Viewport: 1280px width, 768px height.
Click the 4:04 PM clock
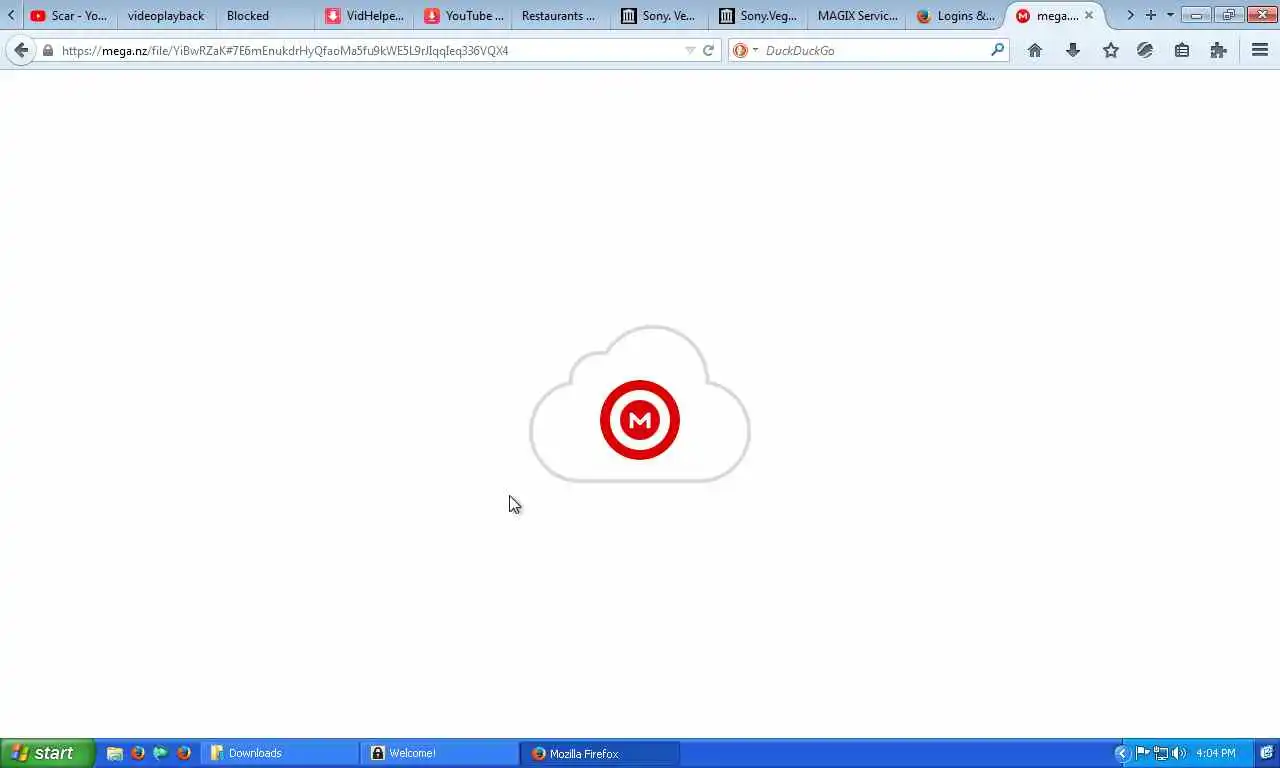point(1216,753)
